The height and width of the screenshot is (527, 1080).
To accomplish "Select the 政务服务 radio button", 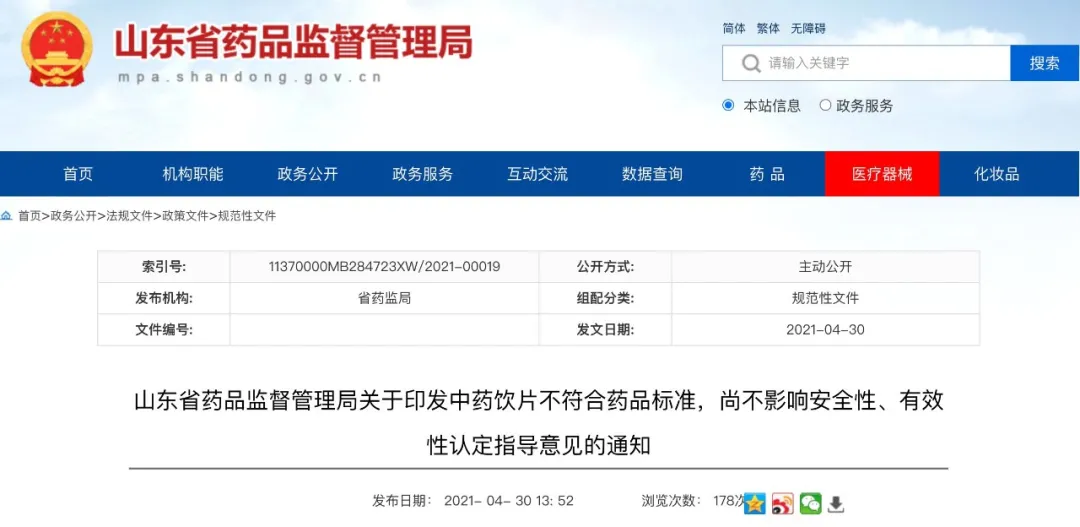I will coord(825,105).
